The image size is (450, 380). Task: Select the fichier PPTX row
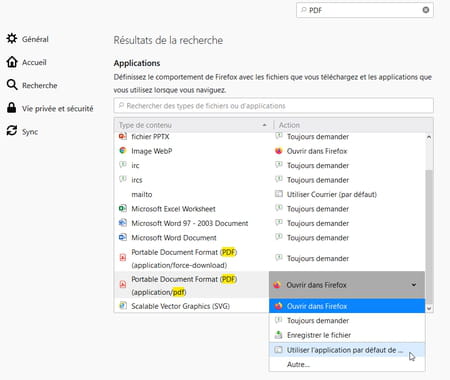click(x=270, y=136)
